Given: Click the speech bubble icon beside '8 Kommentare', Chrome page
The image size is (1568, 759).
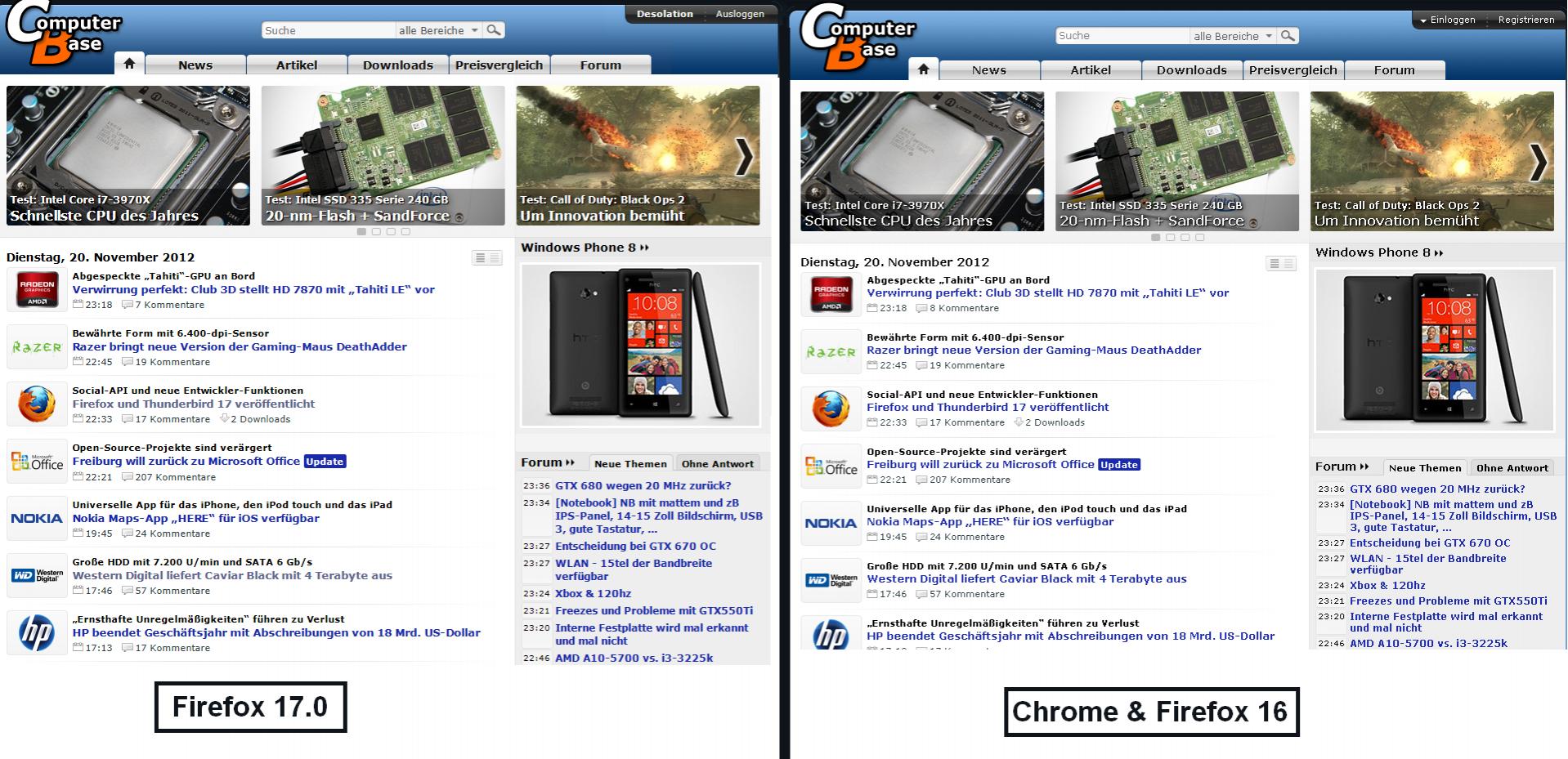Looking at the screenshot, I should (x=921, y=308).
